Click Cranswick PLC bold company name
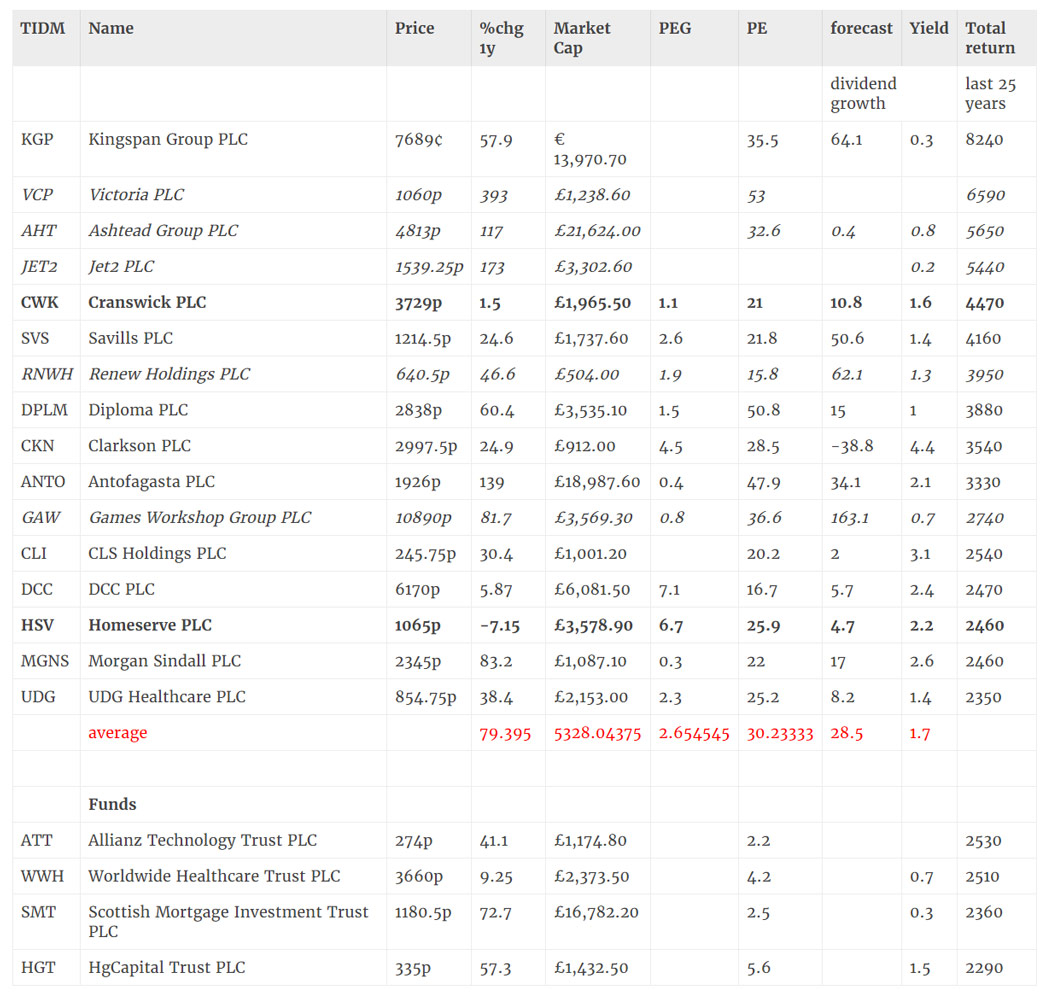The height and width of the screenshot is (993, 1040). [x=147, y=303]
